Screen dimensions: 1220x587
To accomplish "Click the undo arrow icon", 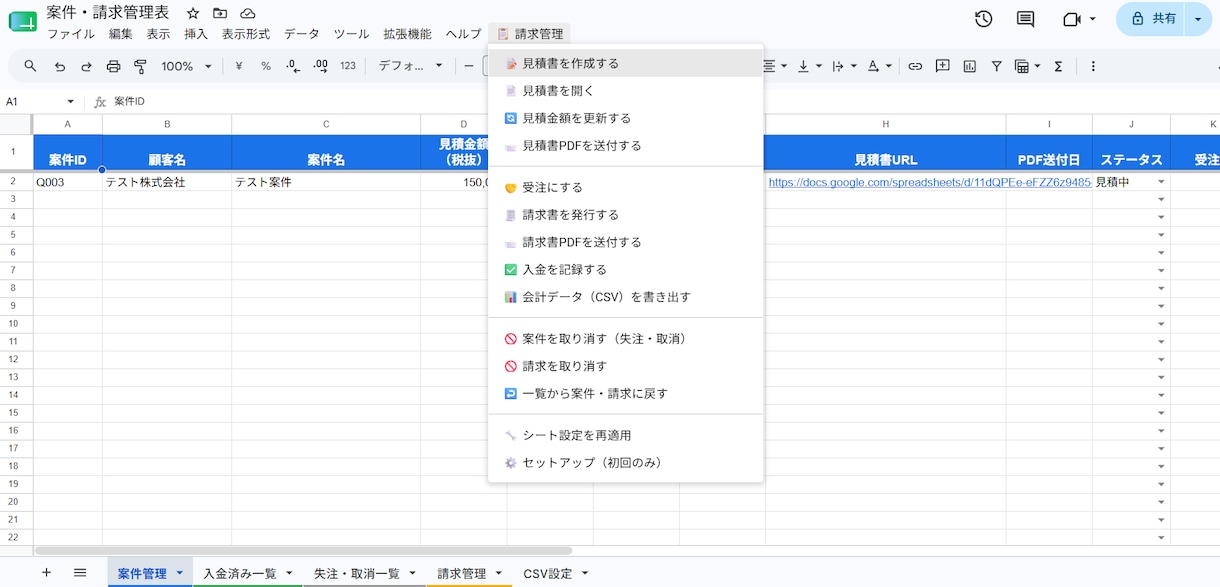I will pos(59,66).
